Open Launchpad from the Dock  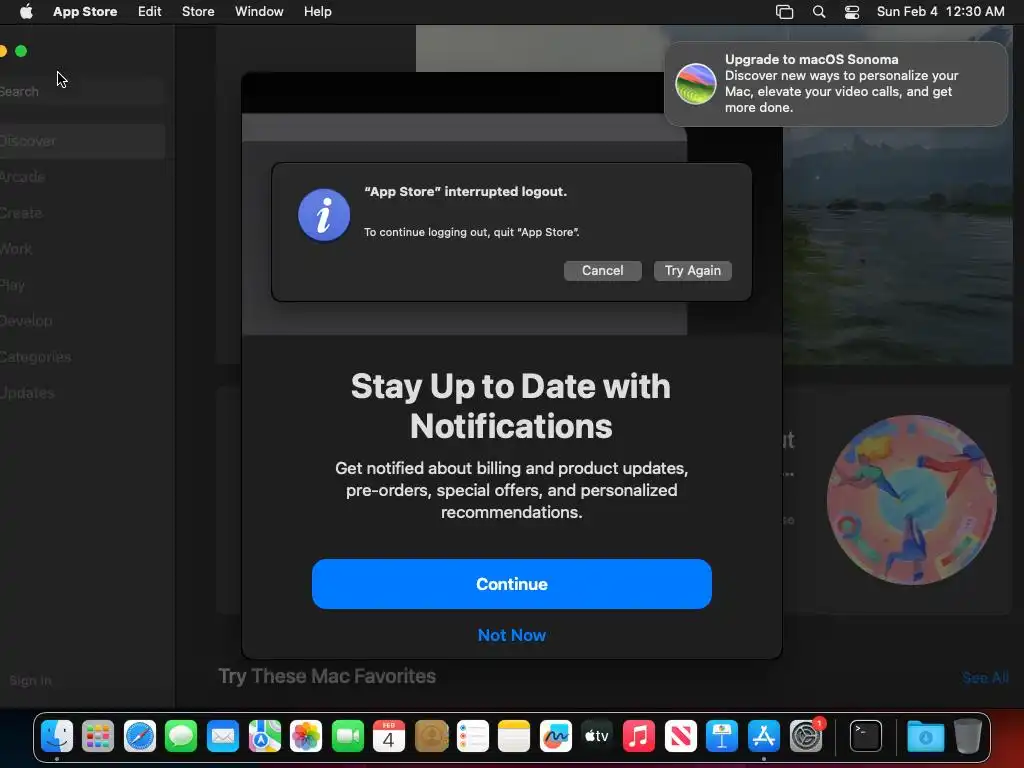pos(98,737)
